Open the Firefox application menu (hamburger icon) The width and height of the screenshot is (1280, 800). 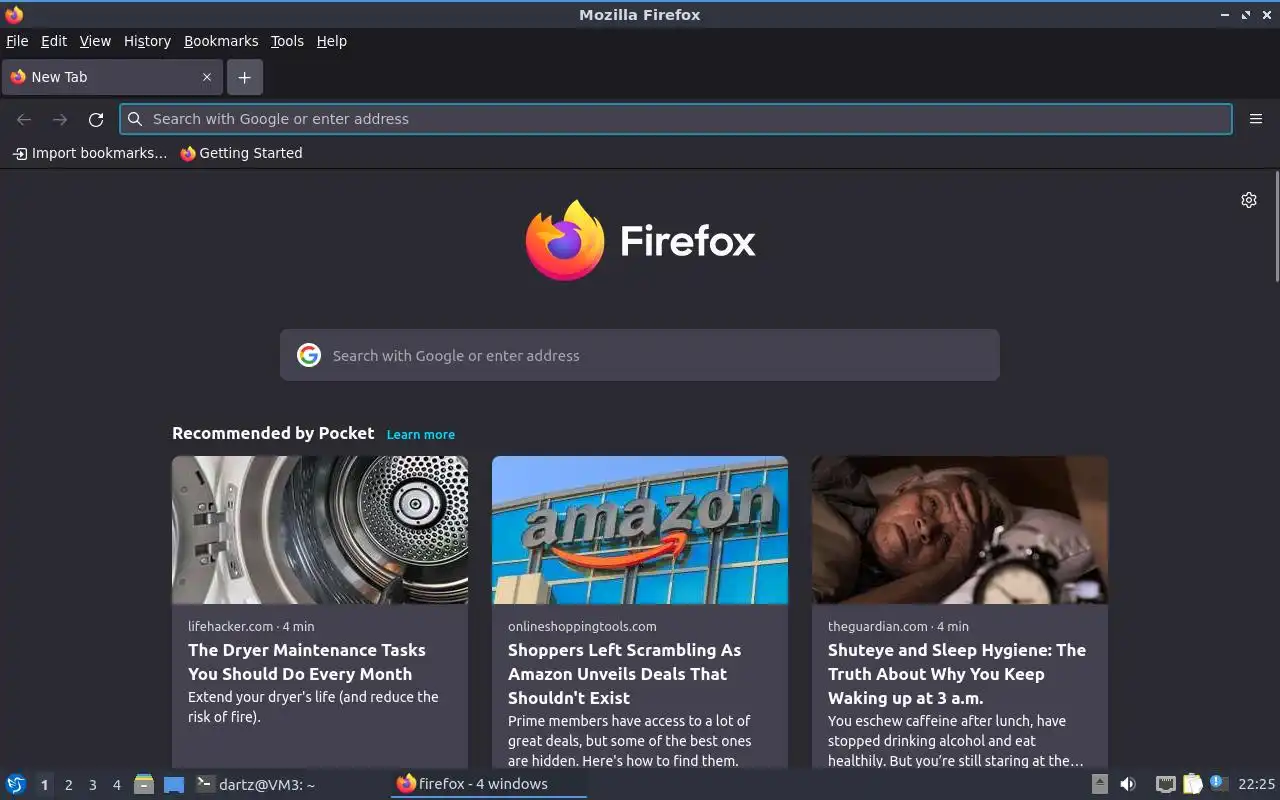click(x=1256, y=119)
